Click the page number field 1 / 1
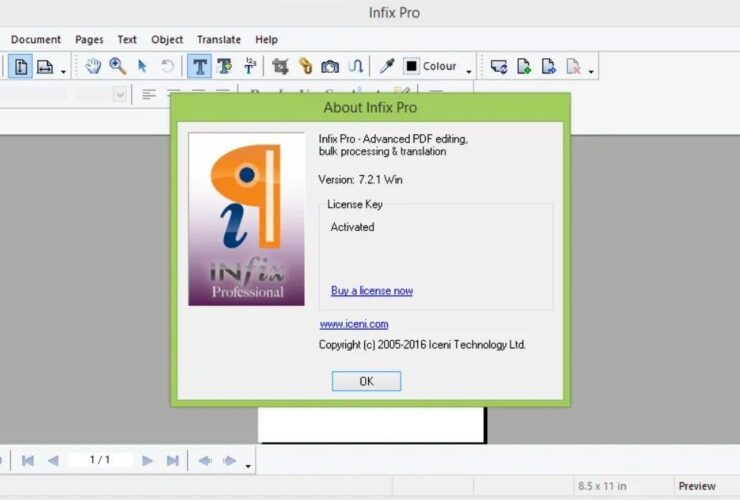 100,459
